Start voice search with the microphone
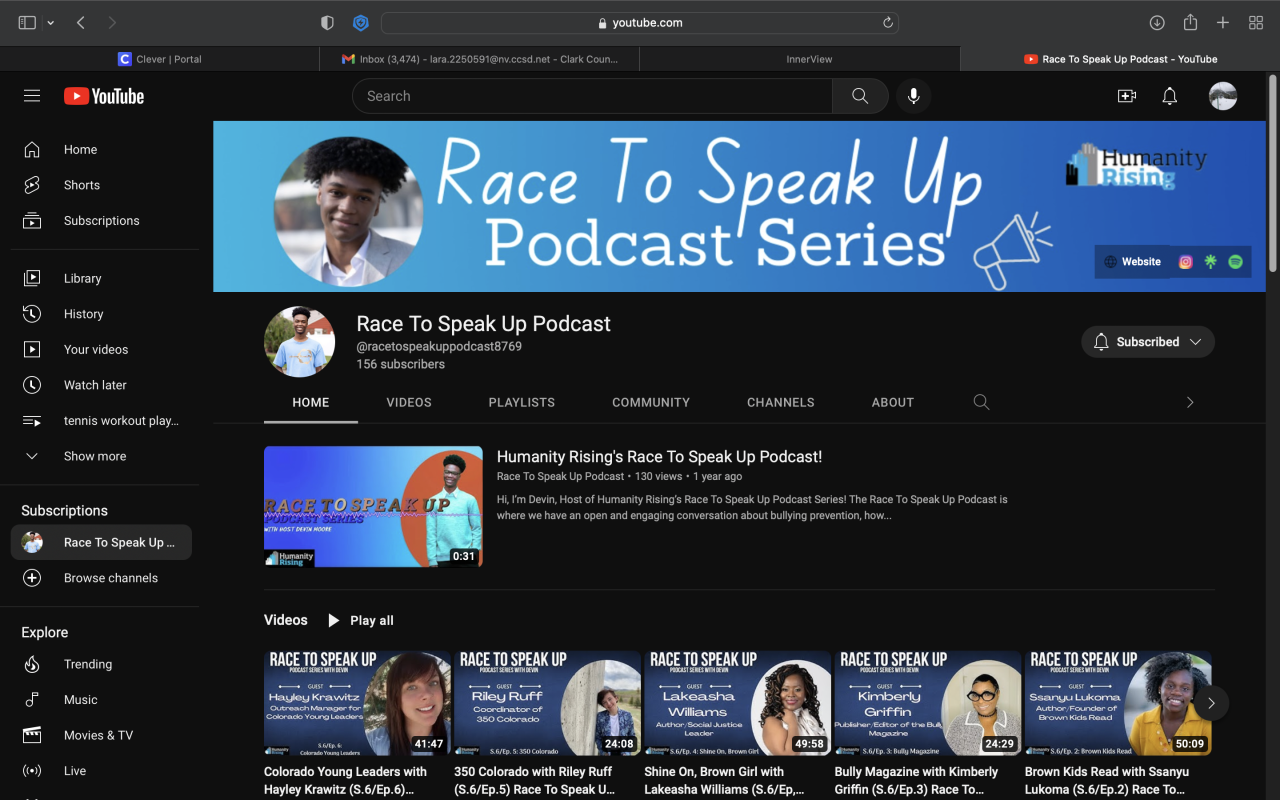Image resolution: width=1280 pixels, height=800 pixels. (913, 96)
